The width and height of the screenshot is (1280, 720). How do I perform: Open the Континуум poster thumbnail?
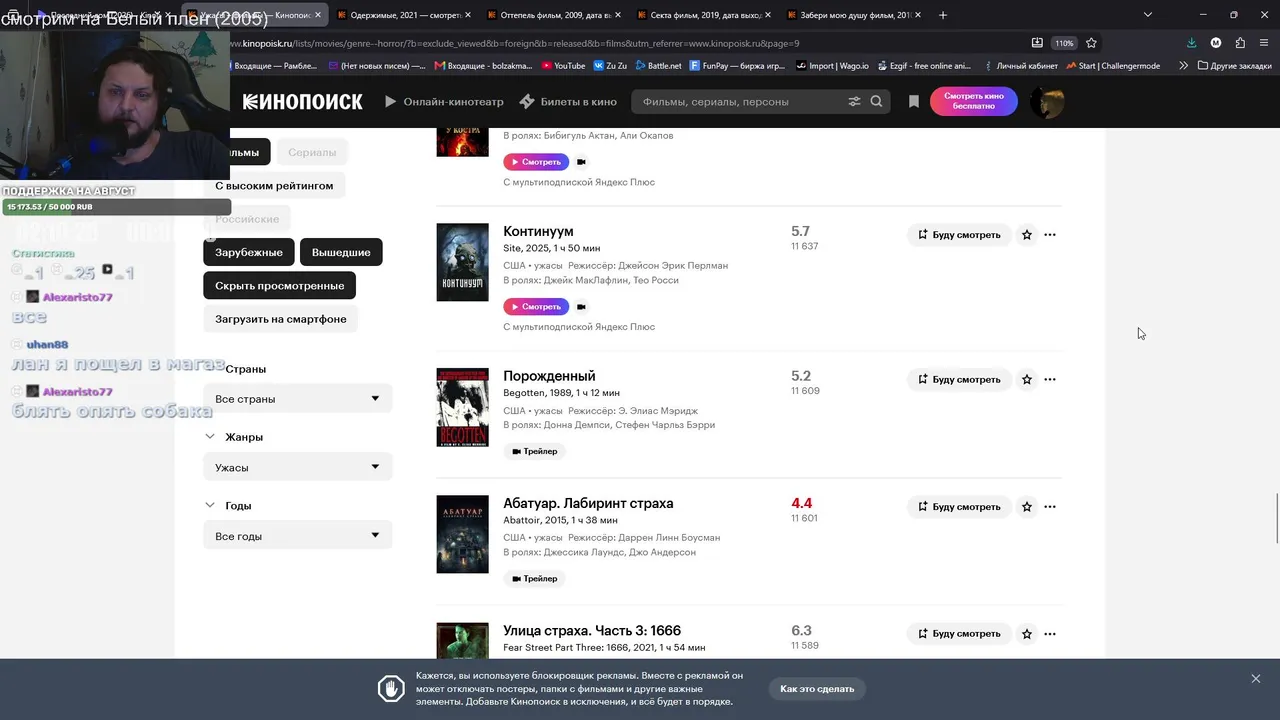(x=462, y=262)
